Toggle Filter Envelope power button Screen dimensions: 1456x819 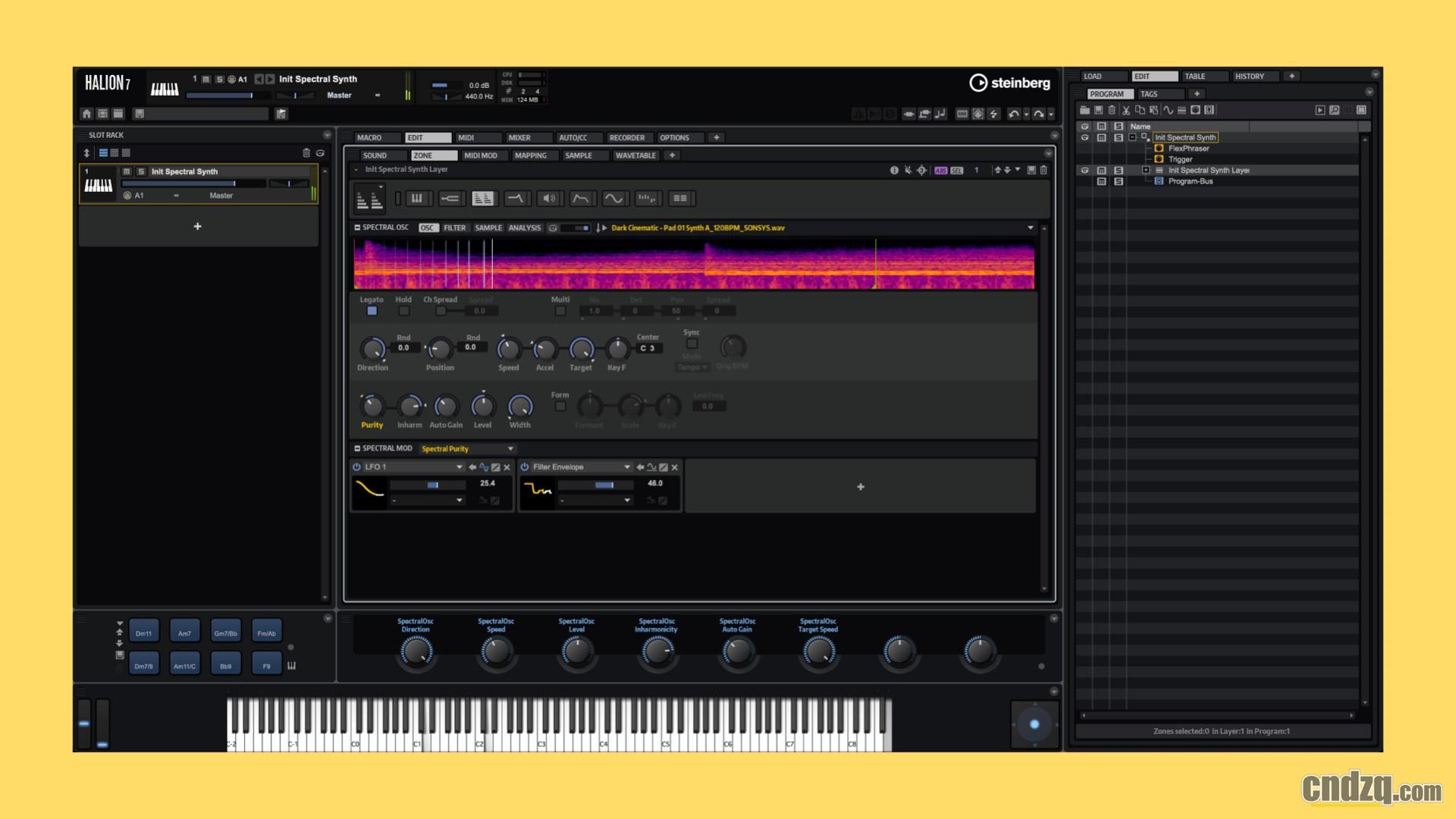(x=525, y=467)
